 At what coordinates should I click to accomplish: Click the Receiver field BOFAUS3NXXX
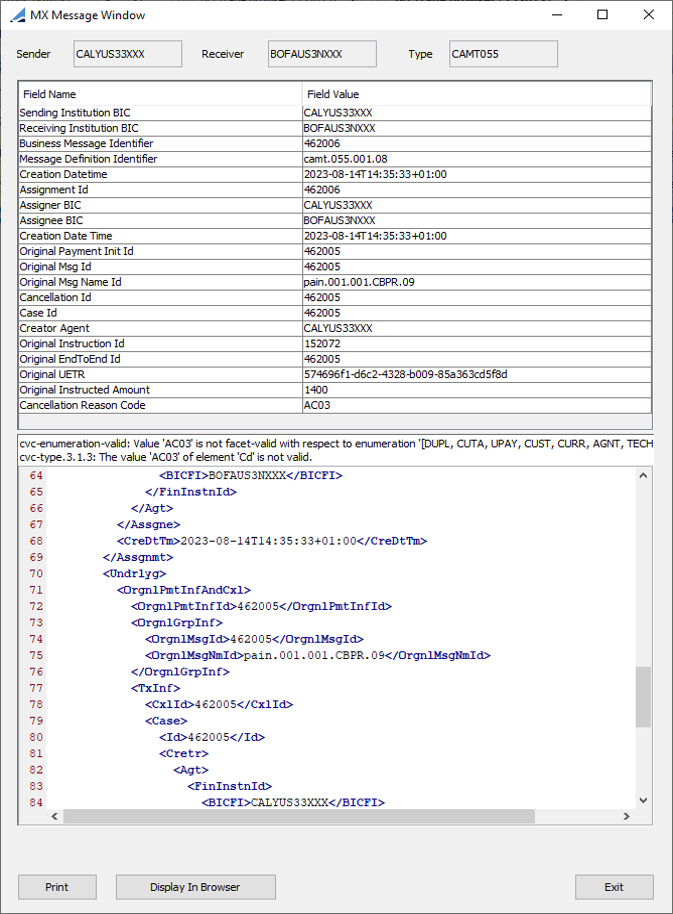coord(322,54)
